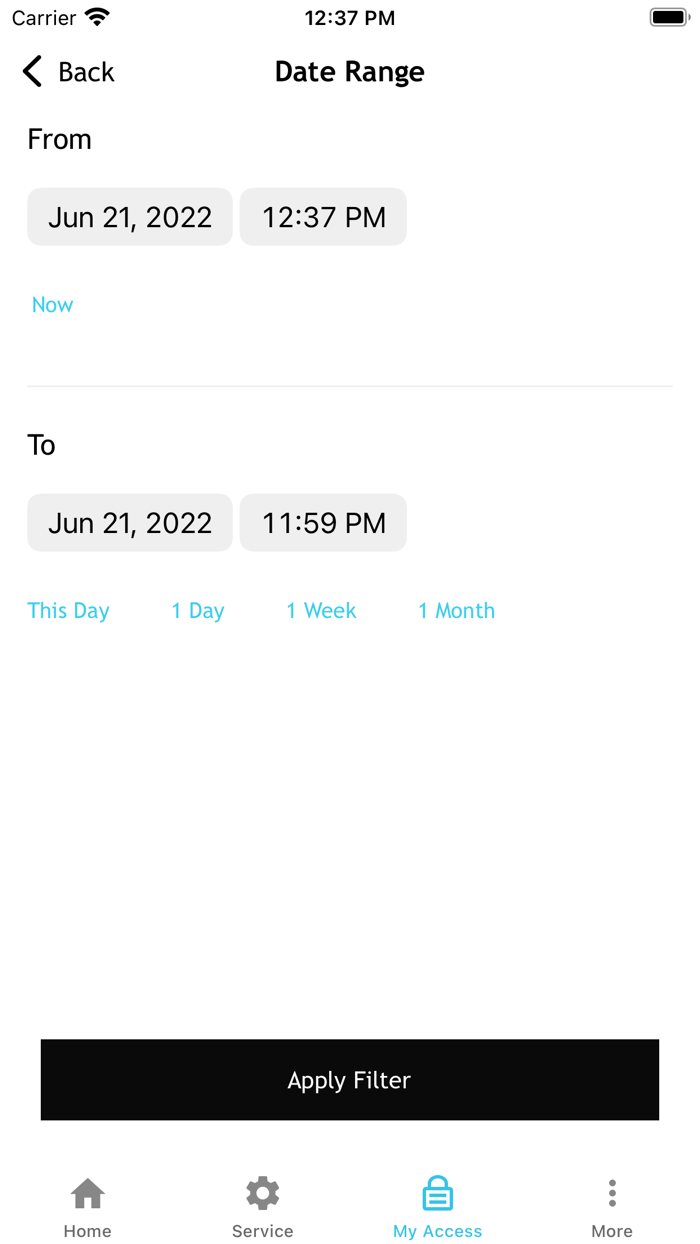Tap the My Access lock icon
The height and width of the screenshot is (1244, 700).
[437, 1192]
